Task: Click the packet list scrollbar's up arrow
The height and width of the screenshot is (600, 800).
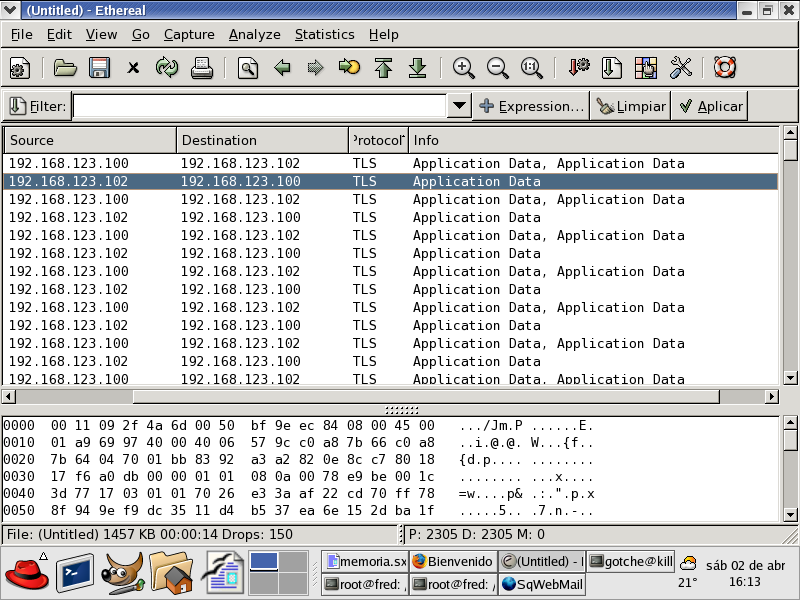Action: 790,133
